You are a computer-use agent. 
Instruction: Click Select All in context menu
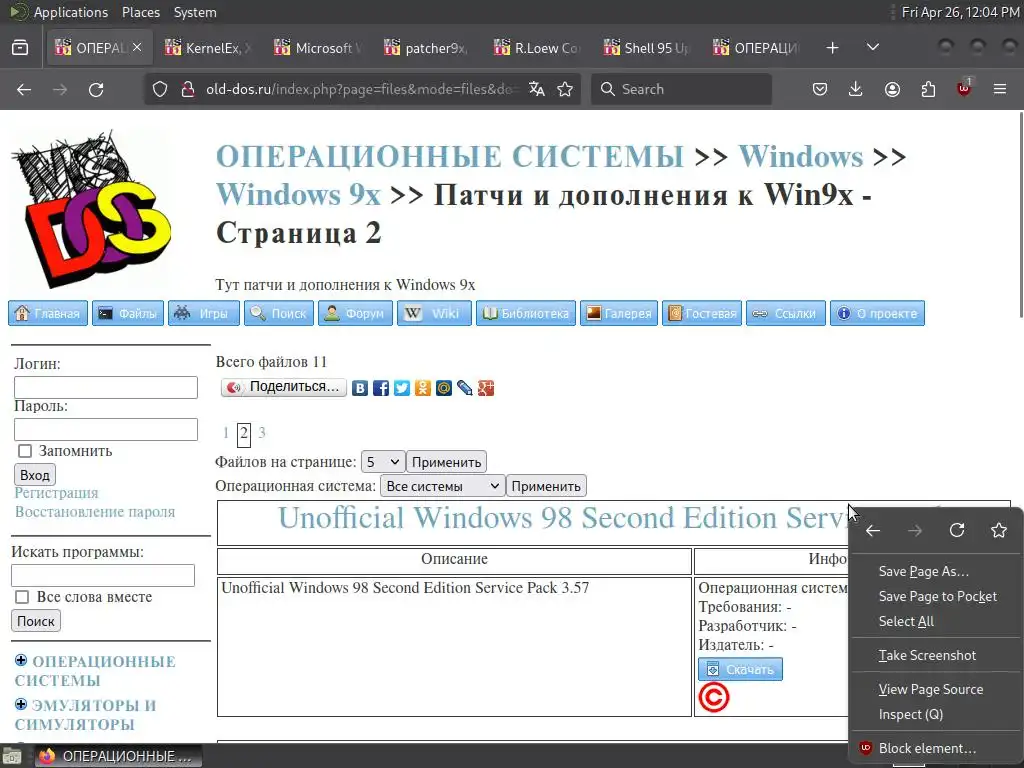[x=936, y=622]
